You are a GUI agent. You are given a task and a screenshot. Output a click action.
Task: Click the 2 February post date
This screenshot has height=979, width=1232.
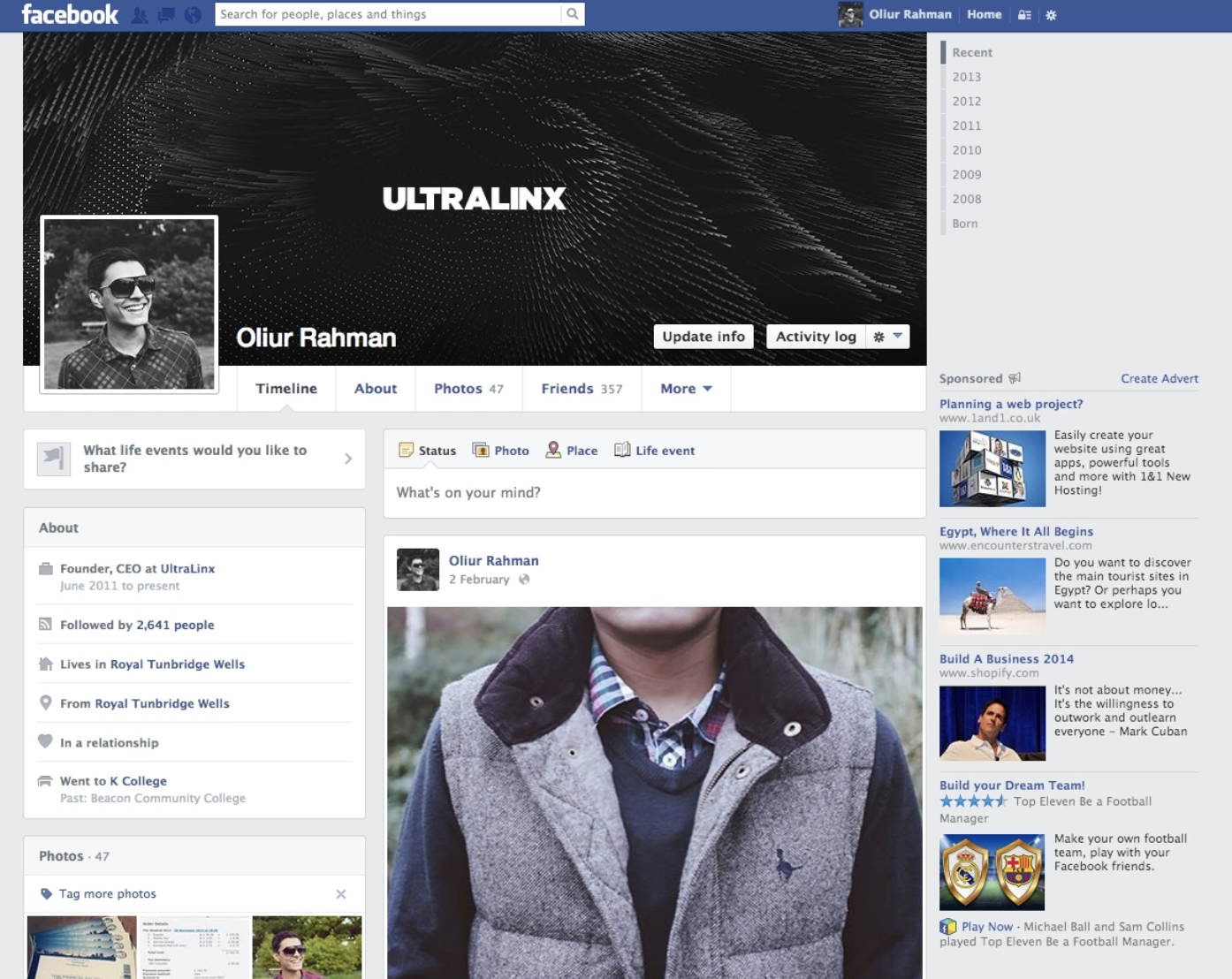coord(479,580)
